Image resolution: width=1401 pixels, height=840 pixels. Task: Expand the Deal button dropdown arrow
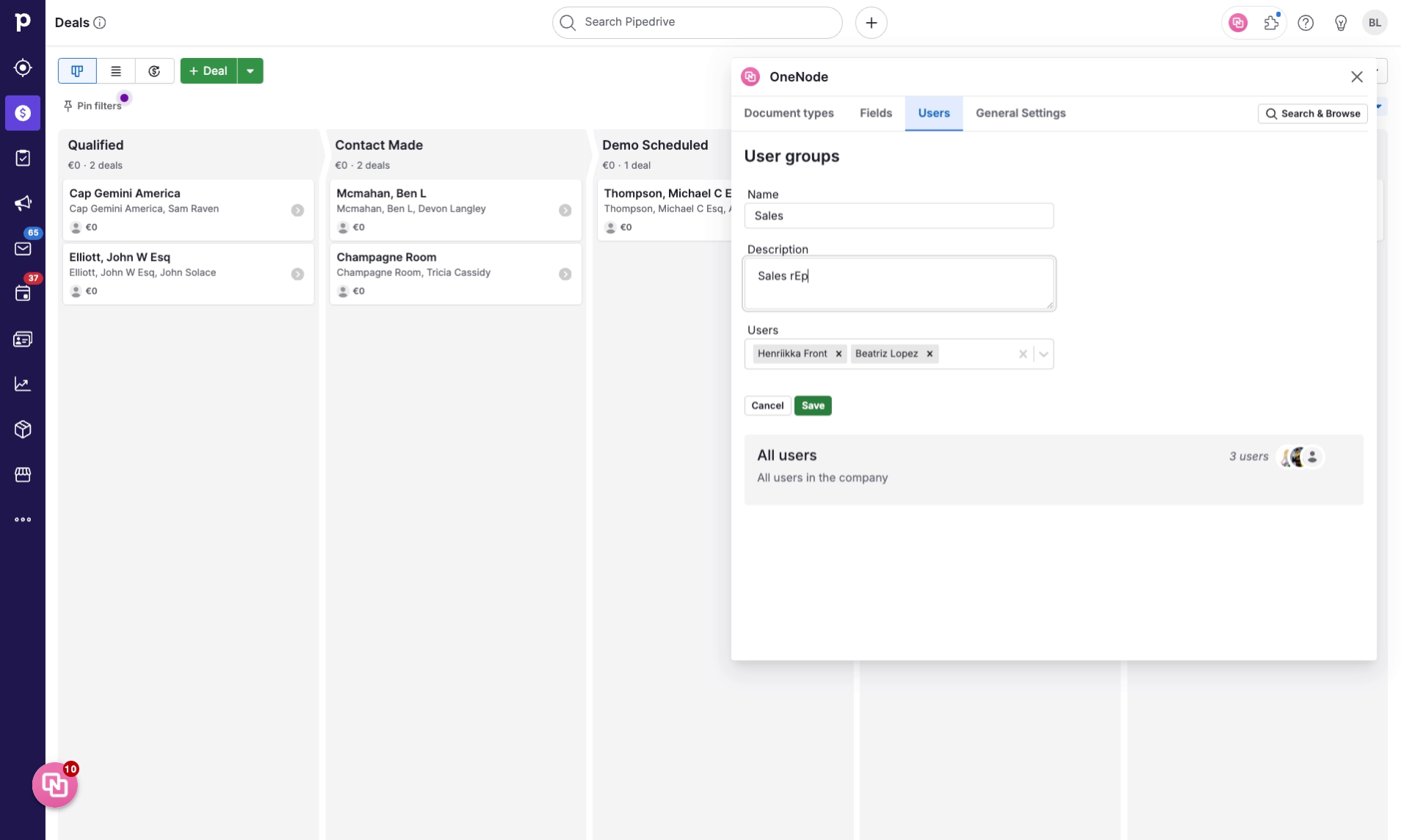pos(250,71)
